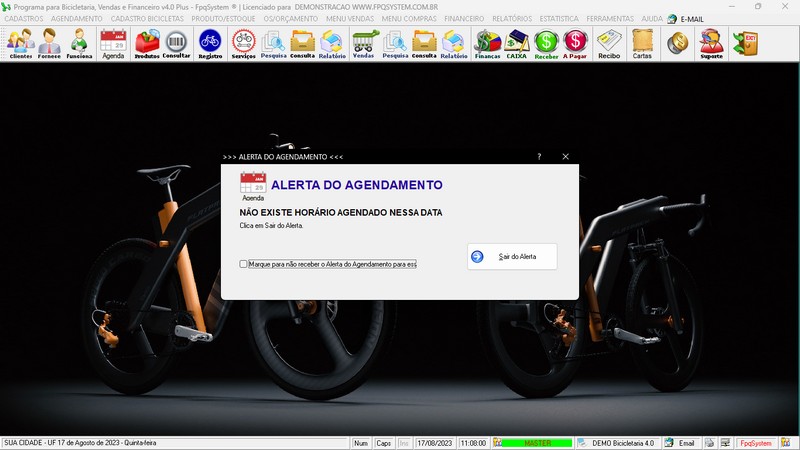Open the Recibo receipt icon
The width and height of the screenshot is (800, 450).
click(609, 44)
